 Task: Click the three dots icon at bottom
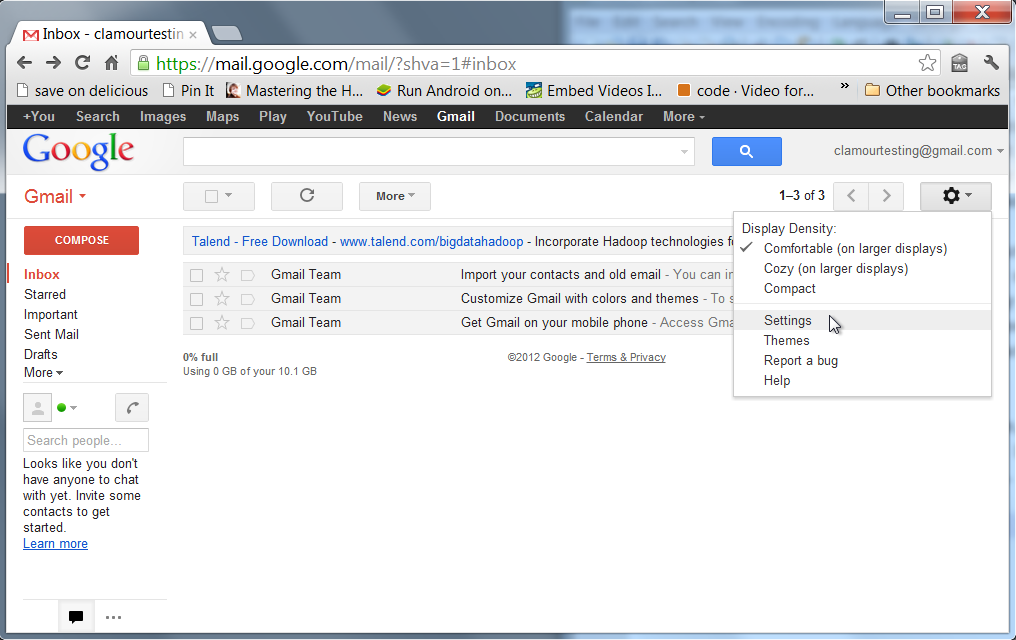coord(113,617)
